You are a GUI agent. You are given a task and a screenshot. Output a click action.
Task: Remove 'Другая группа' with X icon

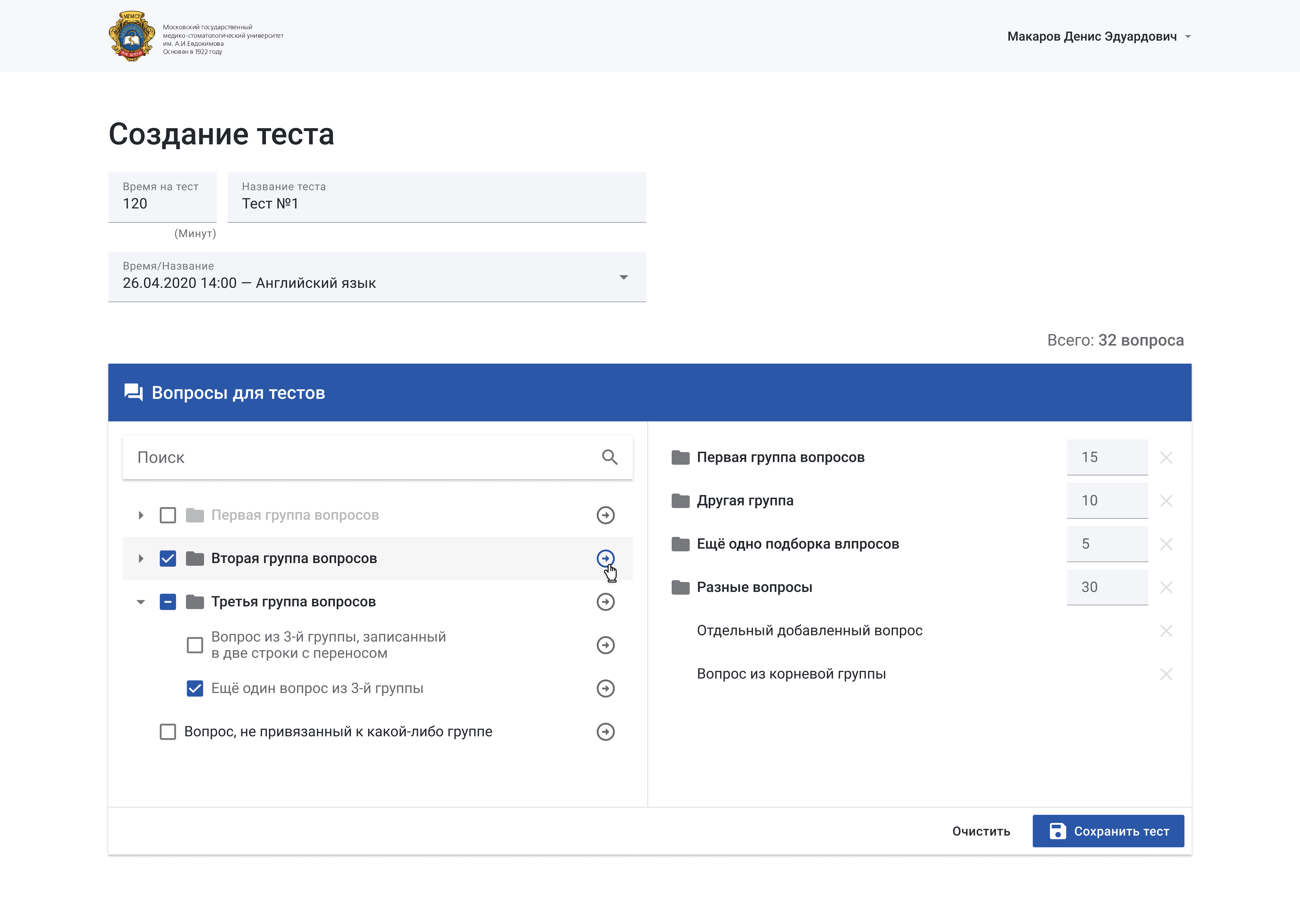pos(1166,501)
